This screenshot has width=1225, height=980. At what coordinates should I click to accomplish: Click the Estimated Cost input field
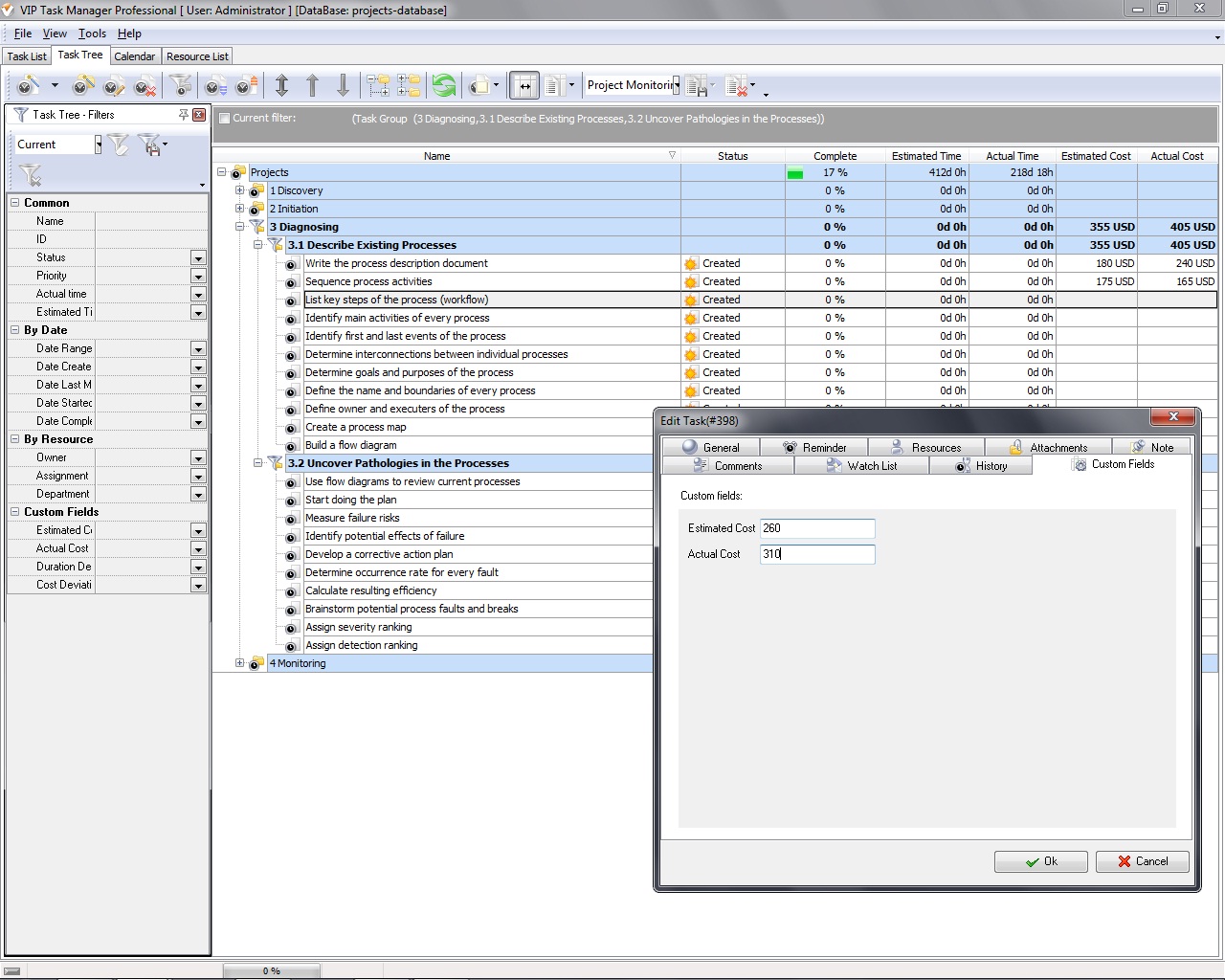click(x=816, y=528)
